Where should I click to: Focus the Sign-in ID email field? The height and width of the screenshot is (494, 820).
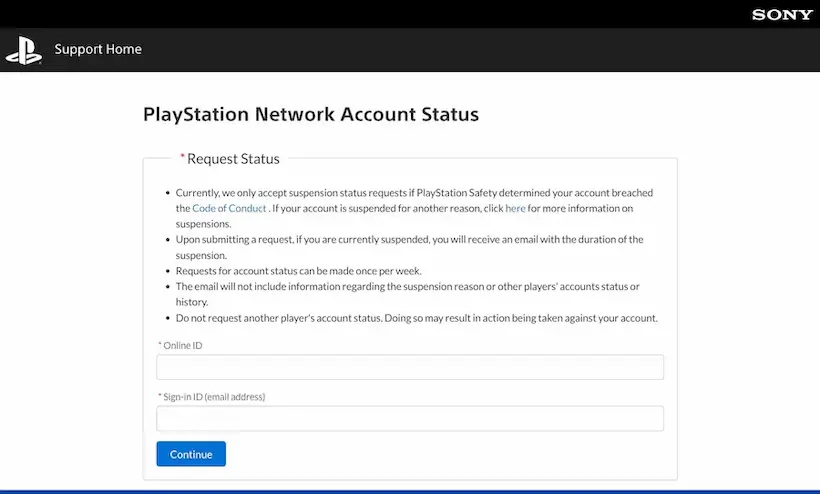click(410, 418)
